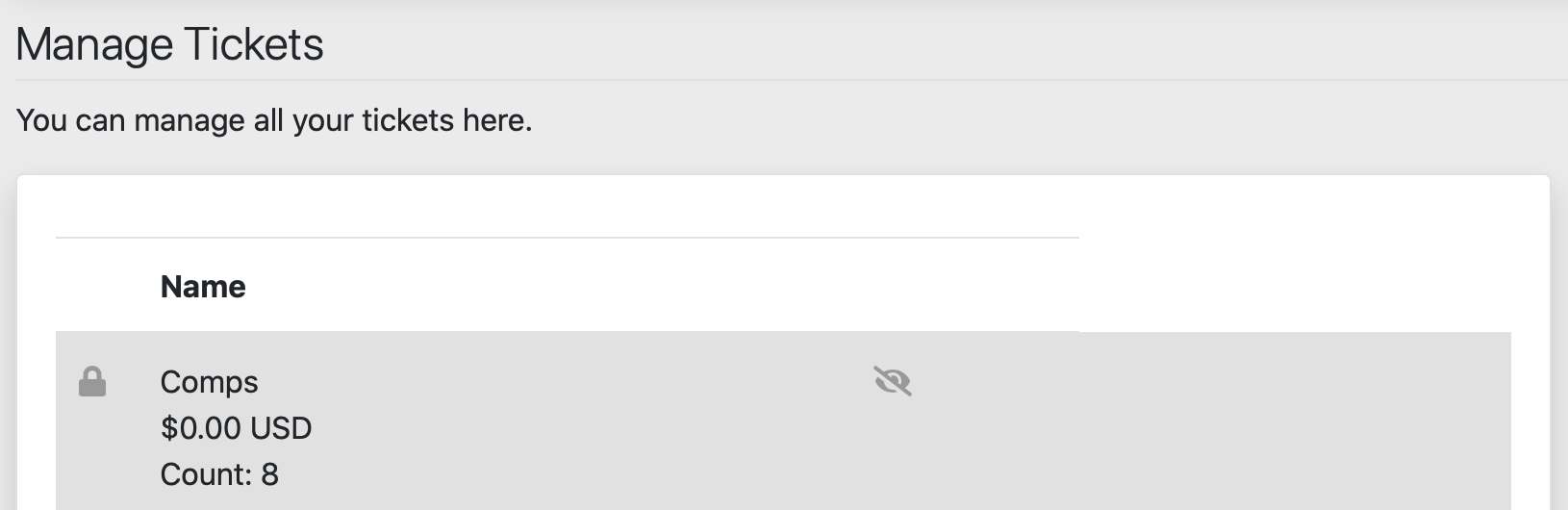Image resolution: width=1568 pixels, height=510 pixels.
Task: Click the $0.00 USD price text
Action: pyautogui.click(x=236, y=428)
